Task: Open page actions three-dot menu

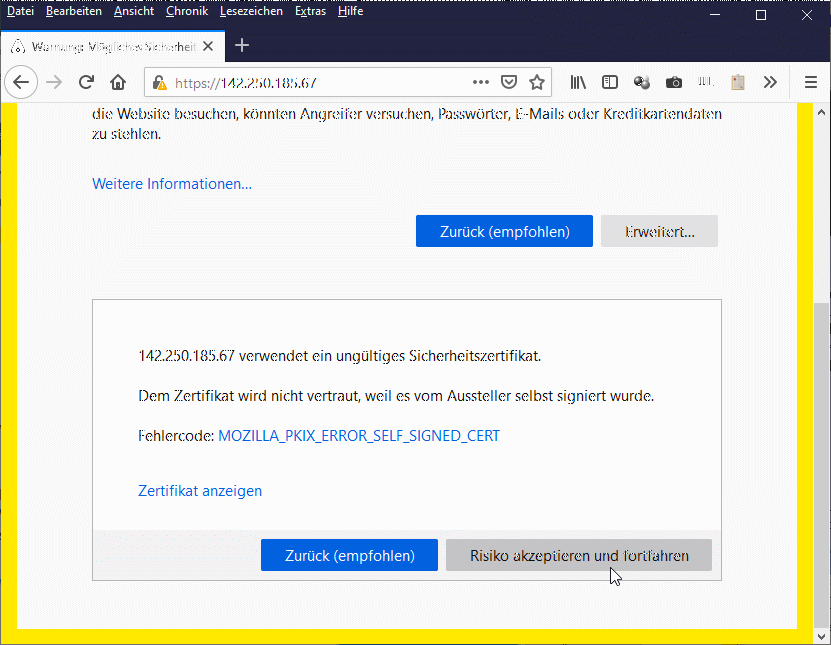Action: pyautogui.click(x=480, y=82)
